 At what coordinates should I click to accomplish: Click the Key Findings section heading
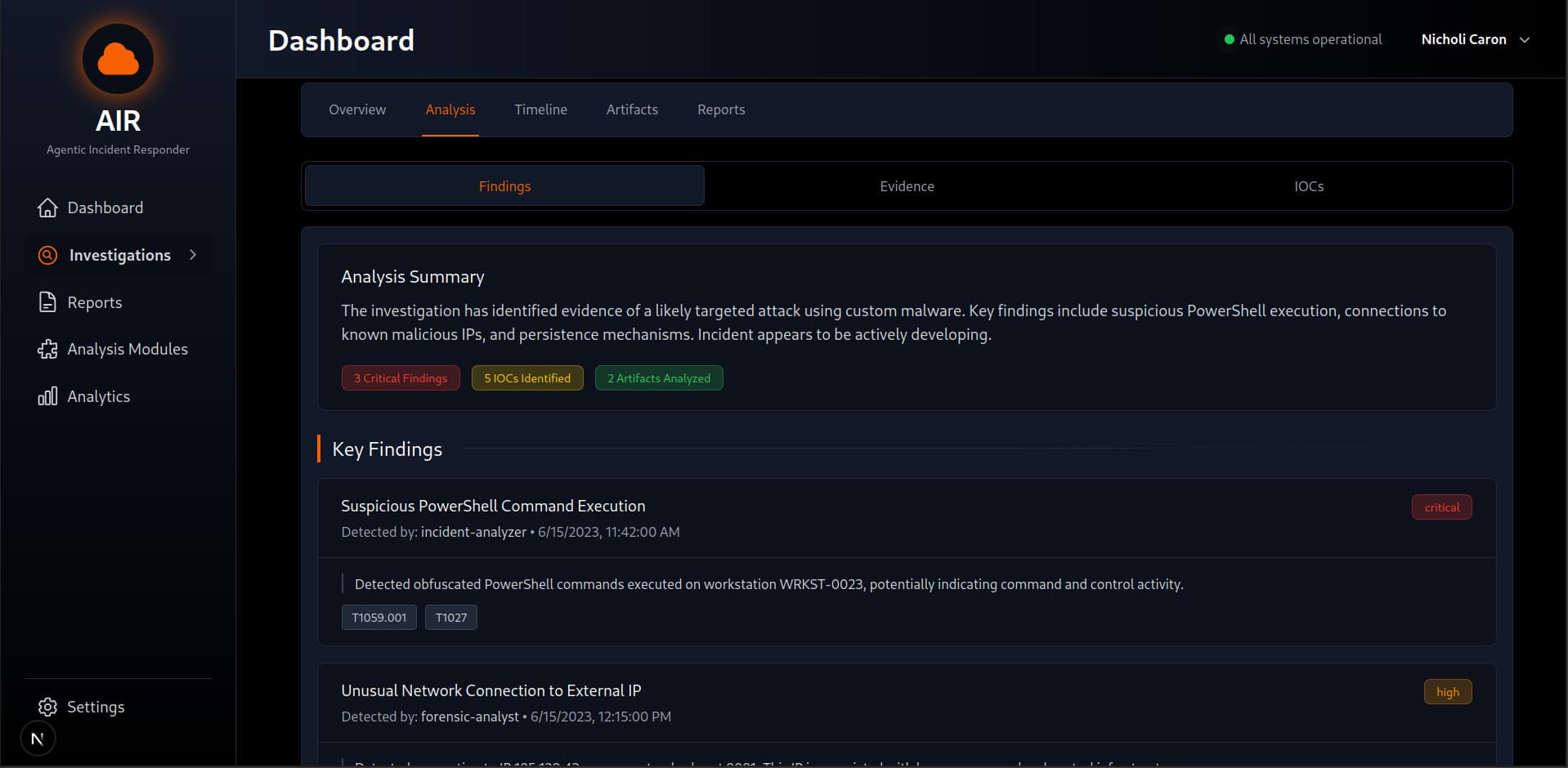point(387,449)
